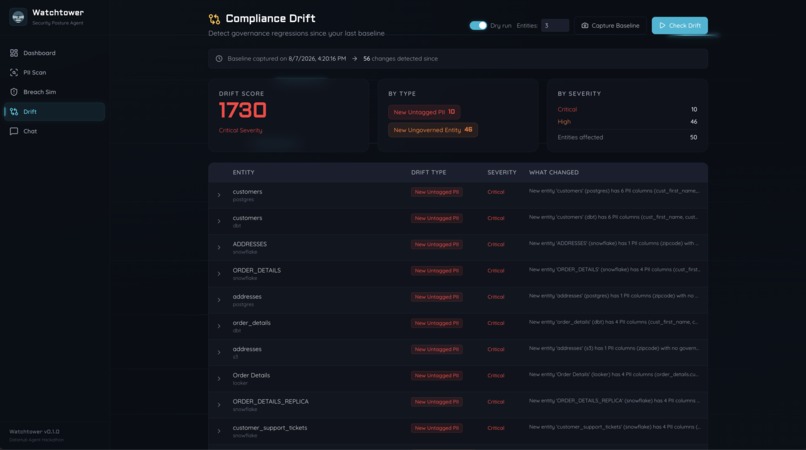Click the Entities number field
This screenshot has width=806, height=450.
click(x=555, y=25)
